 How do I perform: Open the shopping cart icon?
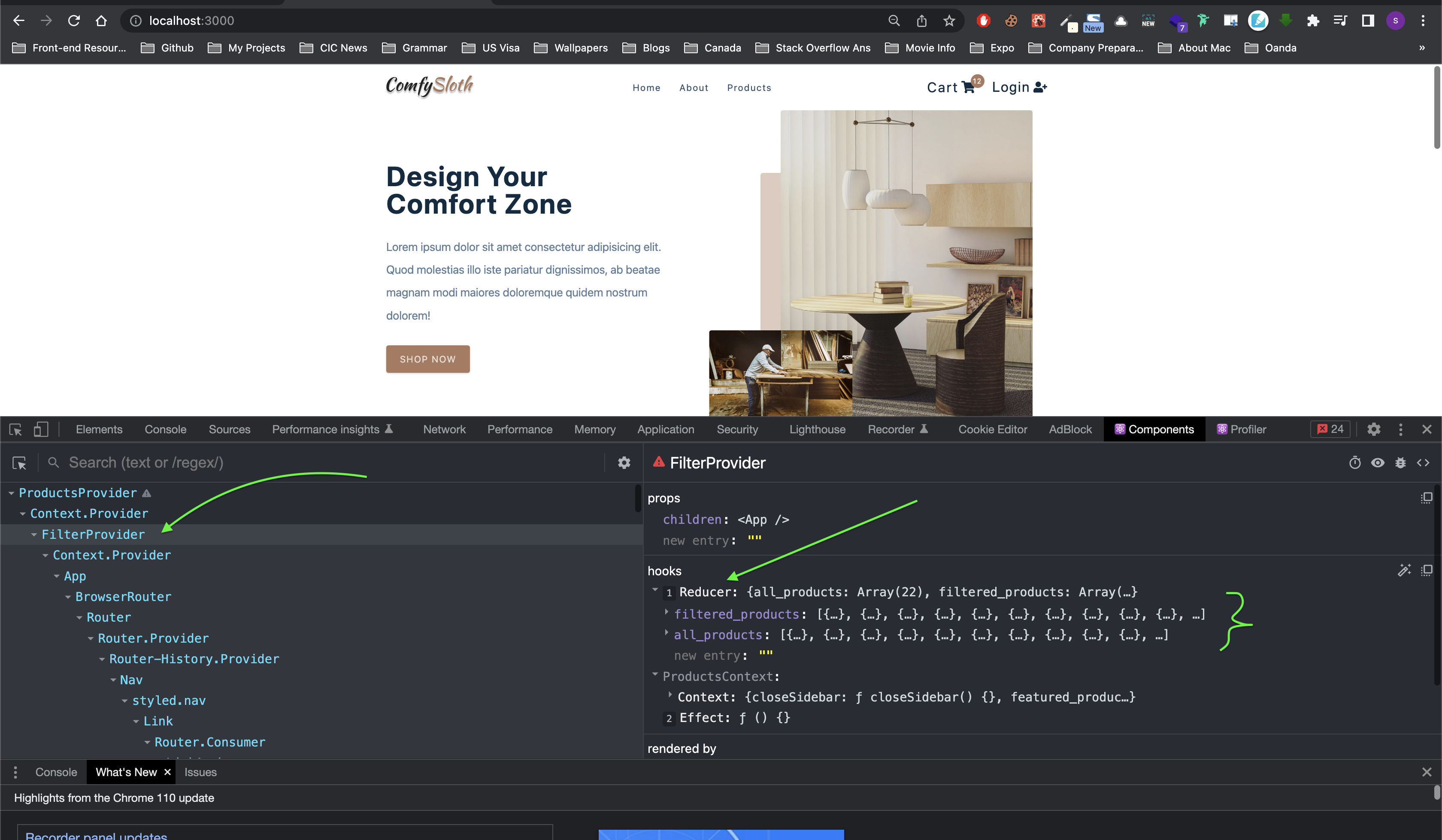click(x=968, y=88)
